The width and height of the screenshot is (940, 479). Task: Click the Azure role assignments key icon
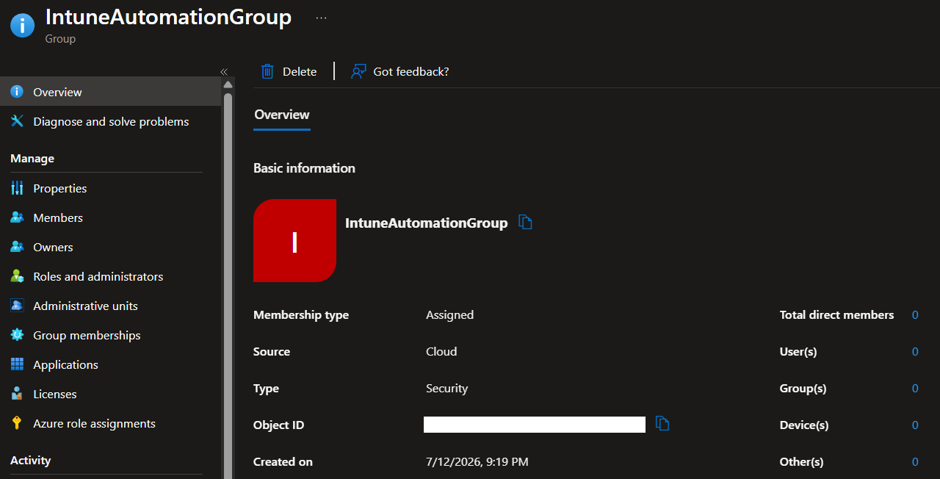(x=17, y=423)
